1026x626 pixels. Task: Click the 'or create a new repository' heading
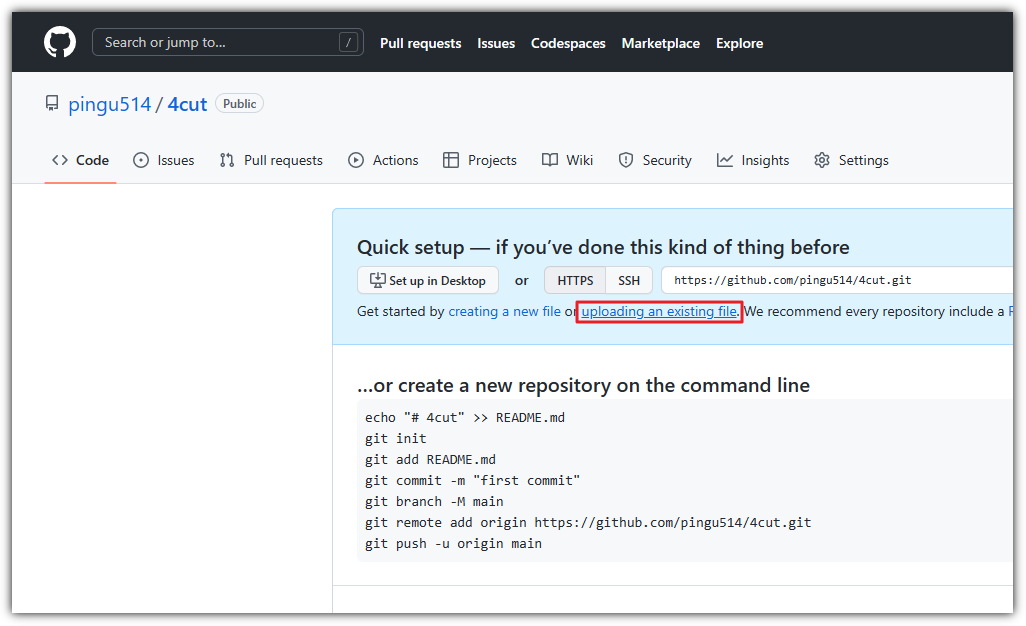coord(584,385)
